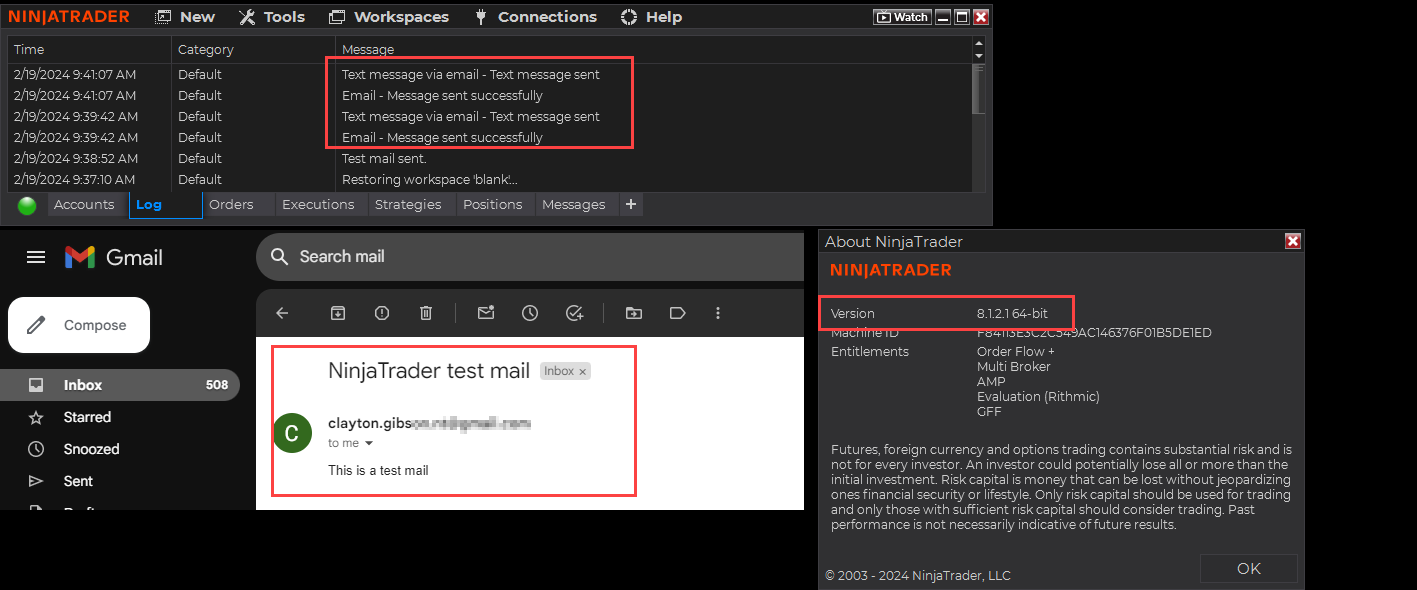Click the Move to folder icon
Screen dimensions: 1417x590
pyautogui.click(x=634, y=313)
